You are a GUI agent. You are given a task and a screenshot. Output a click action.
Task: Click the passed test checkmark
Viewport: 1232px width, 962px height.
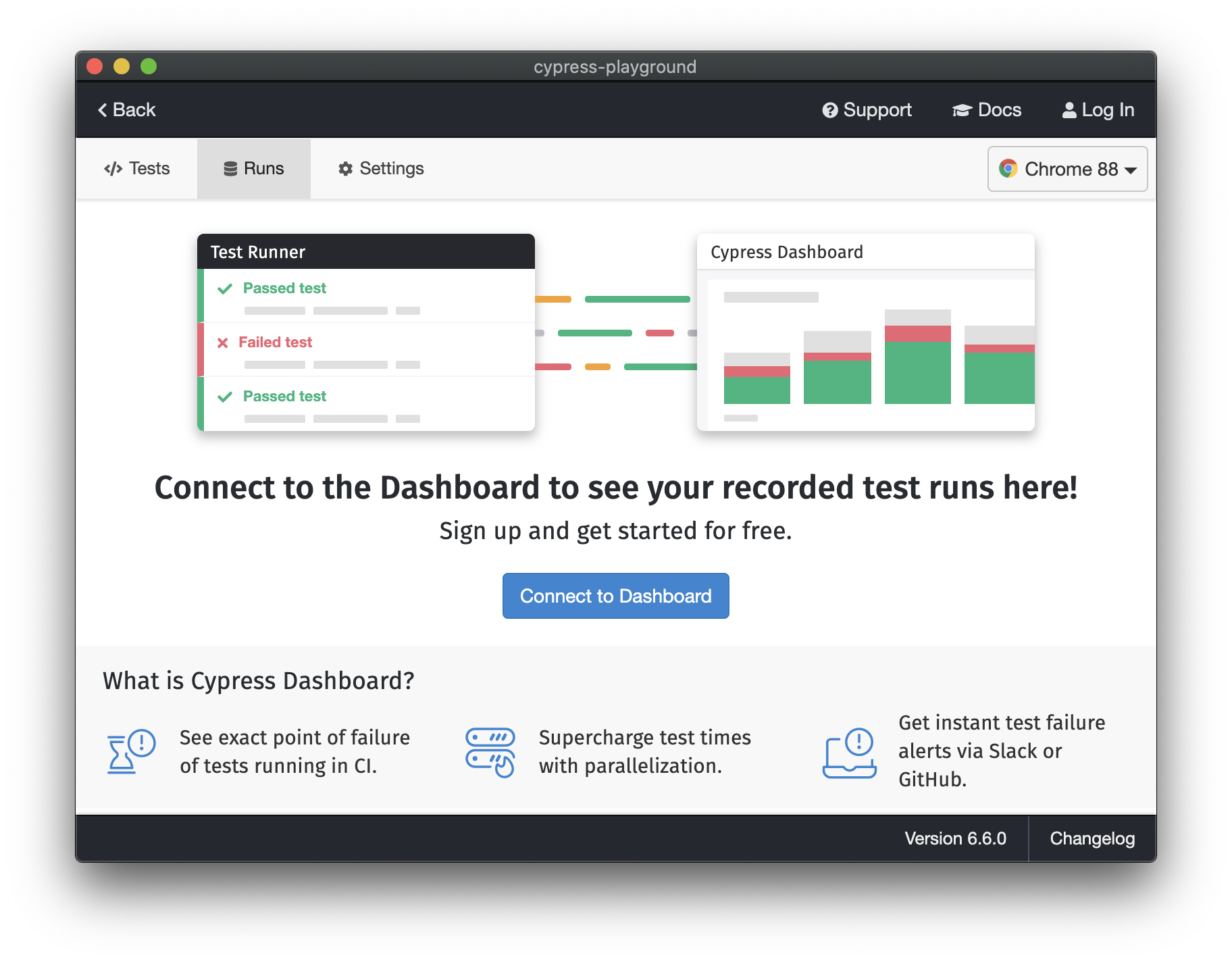224,288
